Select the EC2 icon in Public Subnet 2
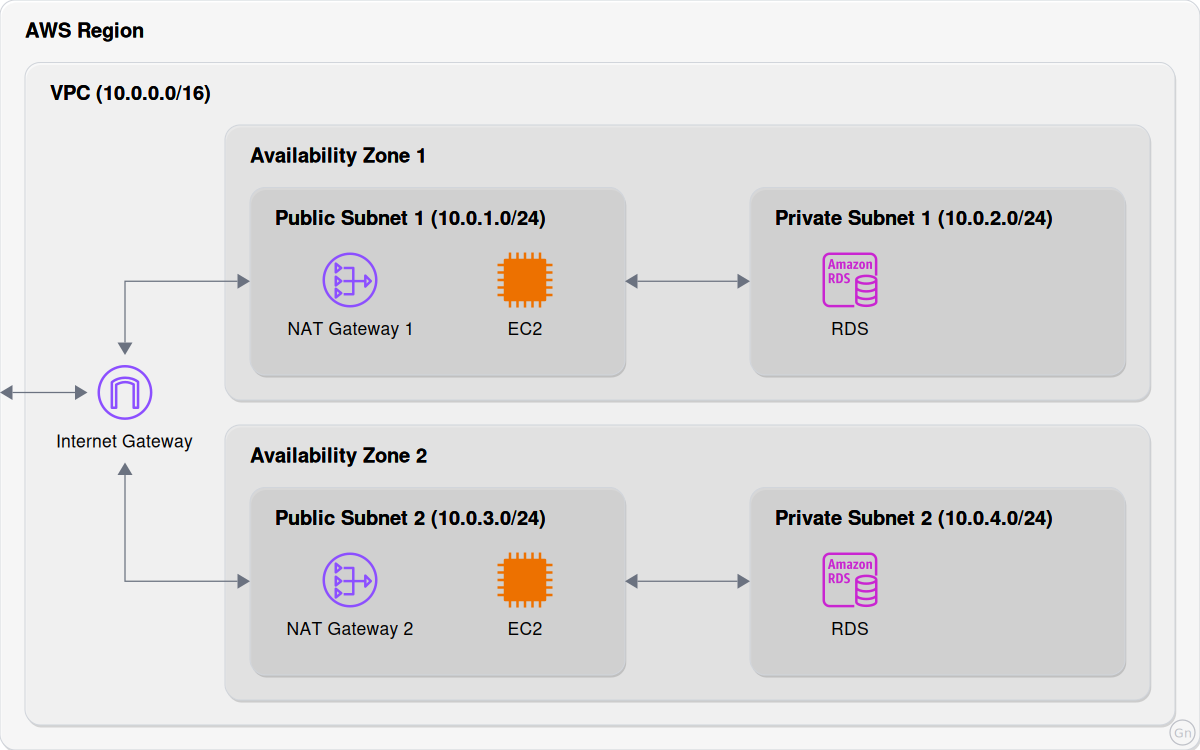This screenshot has height=750, width=1200. 525,580
